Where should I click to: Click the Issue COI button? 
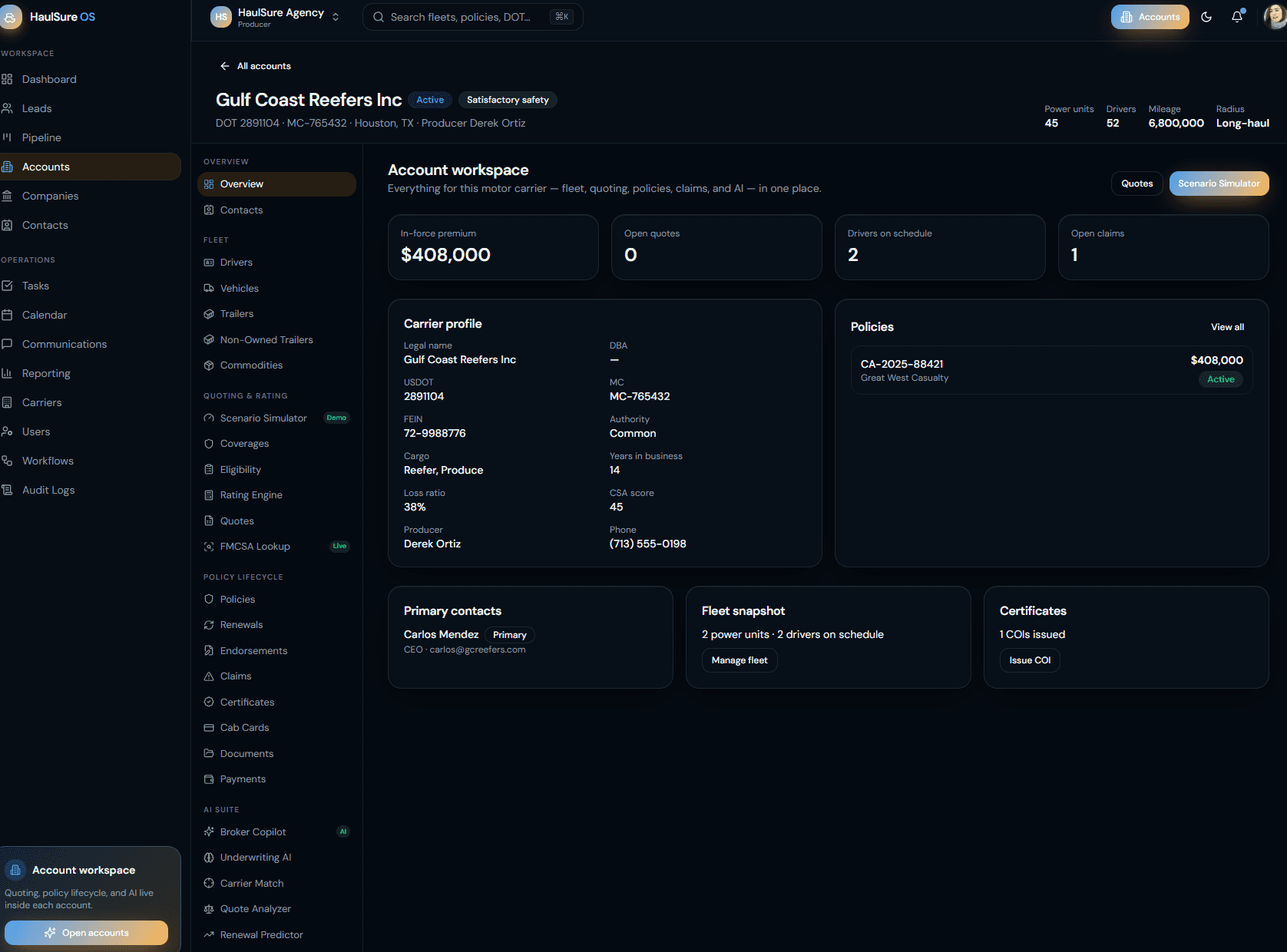tap(1030, 660)
